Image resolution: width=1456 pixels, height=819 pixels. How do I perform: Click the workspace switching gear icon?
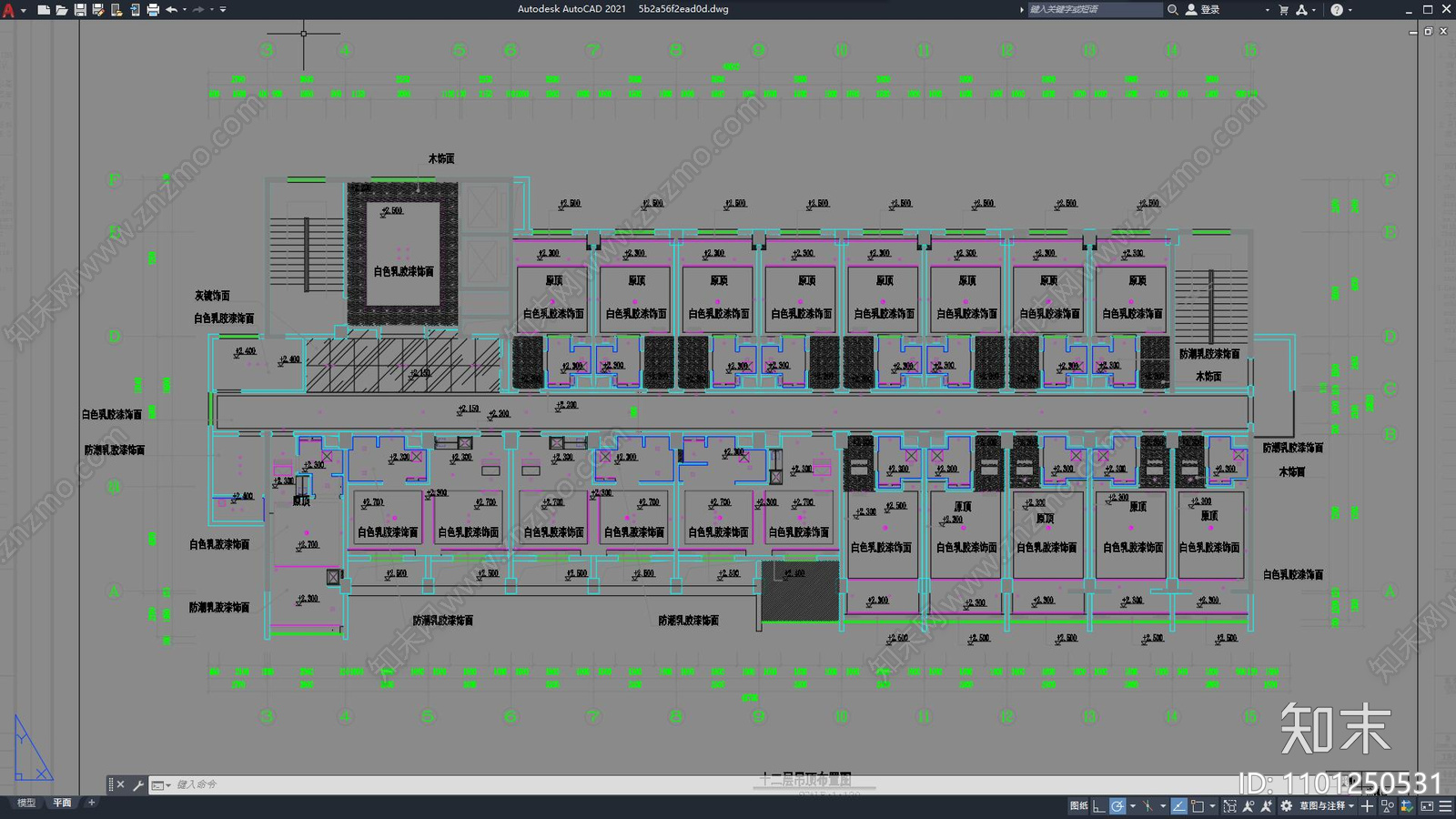(1286, 806)
